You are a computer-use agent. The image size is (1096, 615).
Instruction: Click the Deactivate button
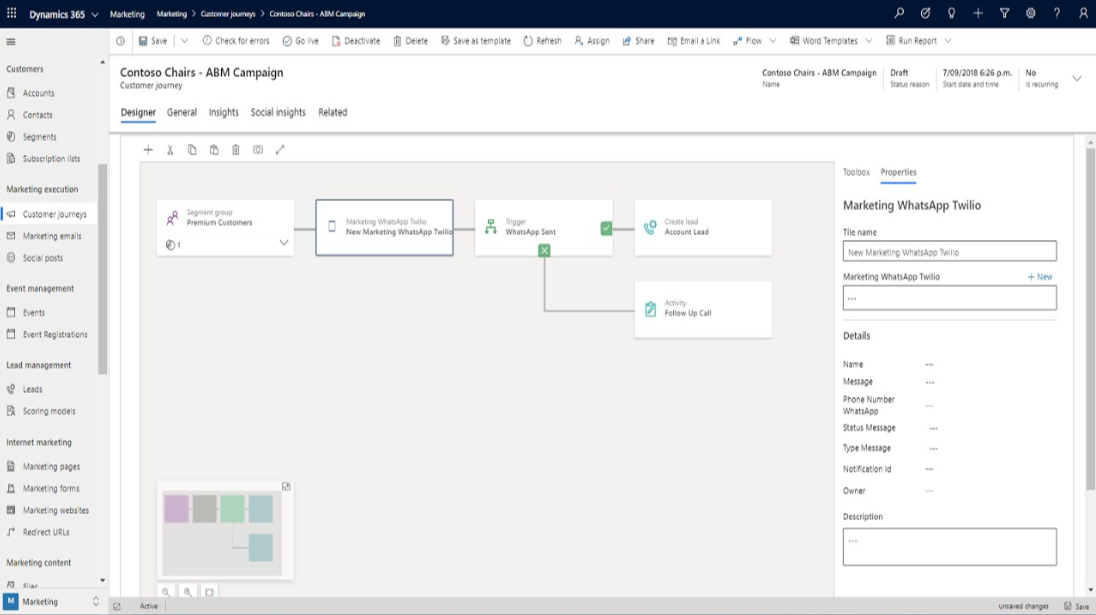pyautogui.click(x=356, y=41)
